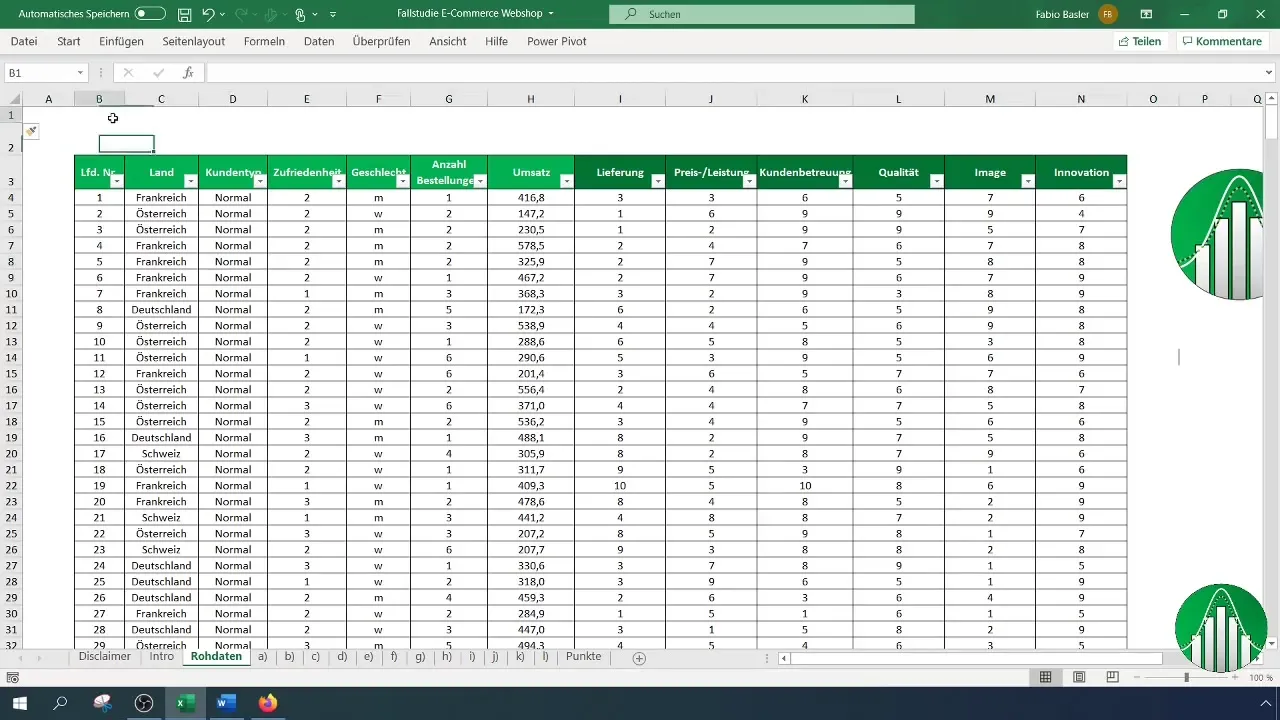Click the vertical scrollbar down arrow
This screenshot has height=720, width=1280.
pyautogui.click(x=1271, y=643)
